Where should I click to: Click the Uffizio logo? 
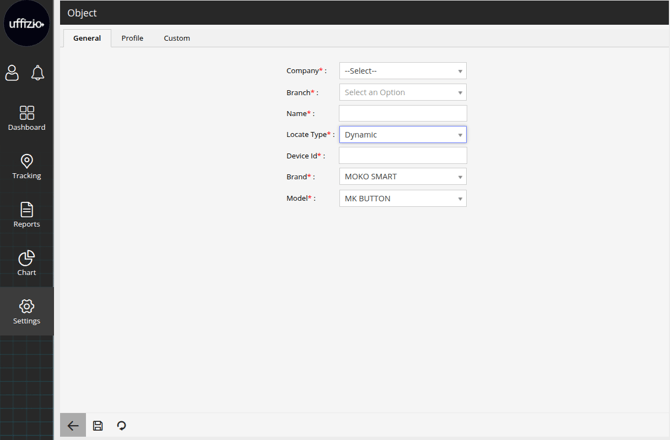click(26, 24)
